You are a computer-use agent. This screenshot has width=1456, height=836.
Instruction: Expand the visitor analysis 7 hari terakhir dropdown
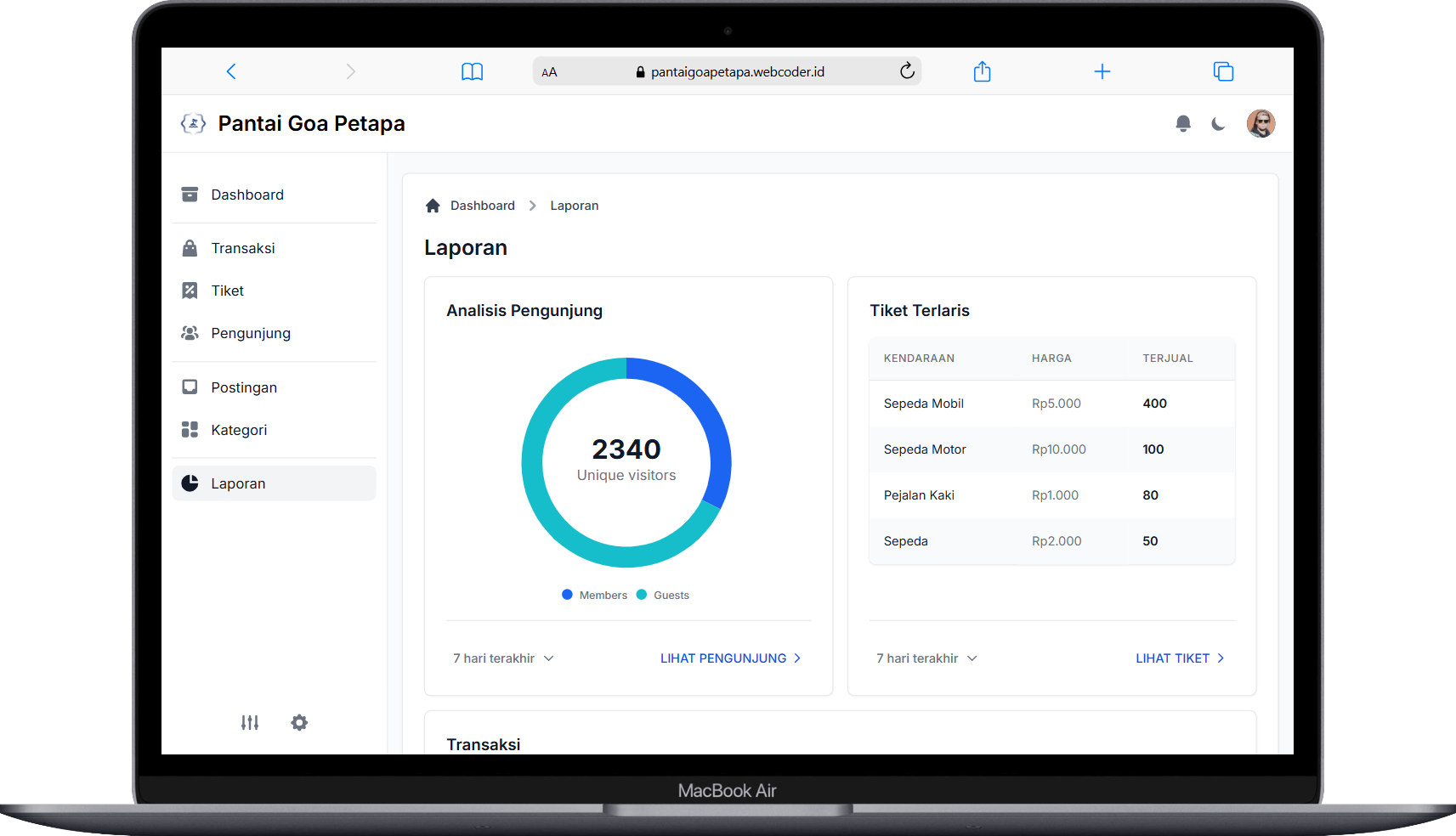tap(503, 658)
